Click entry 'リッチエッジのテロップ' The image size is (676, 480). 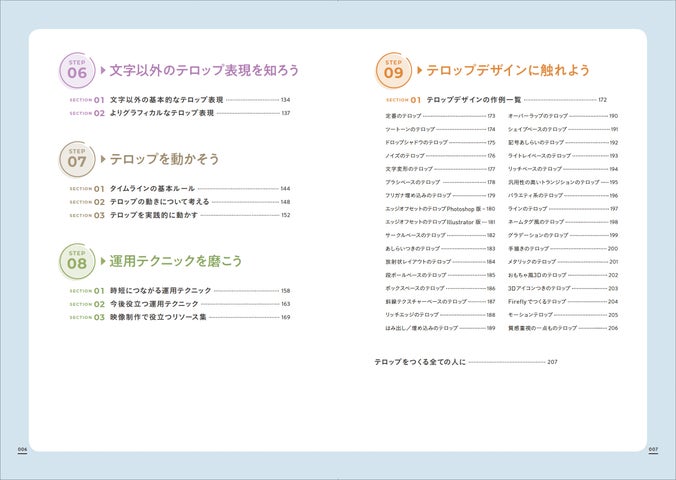pyautogui.click(x=412, y=315)
